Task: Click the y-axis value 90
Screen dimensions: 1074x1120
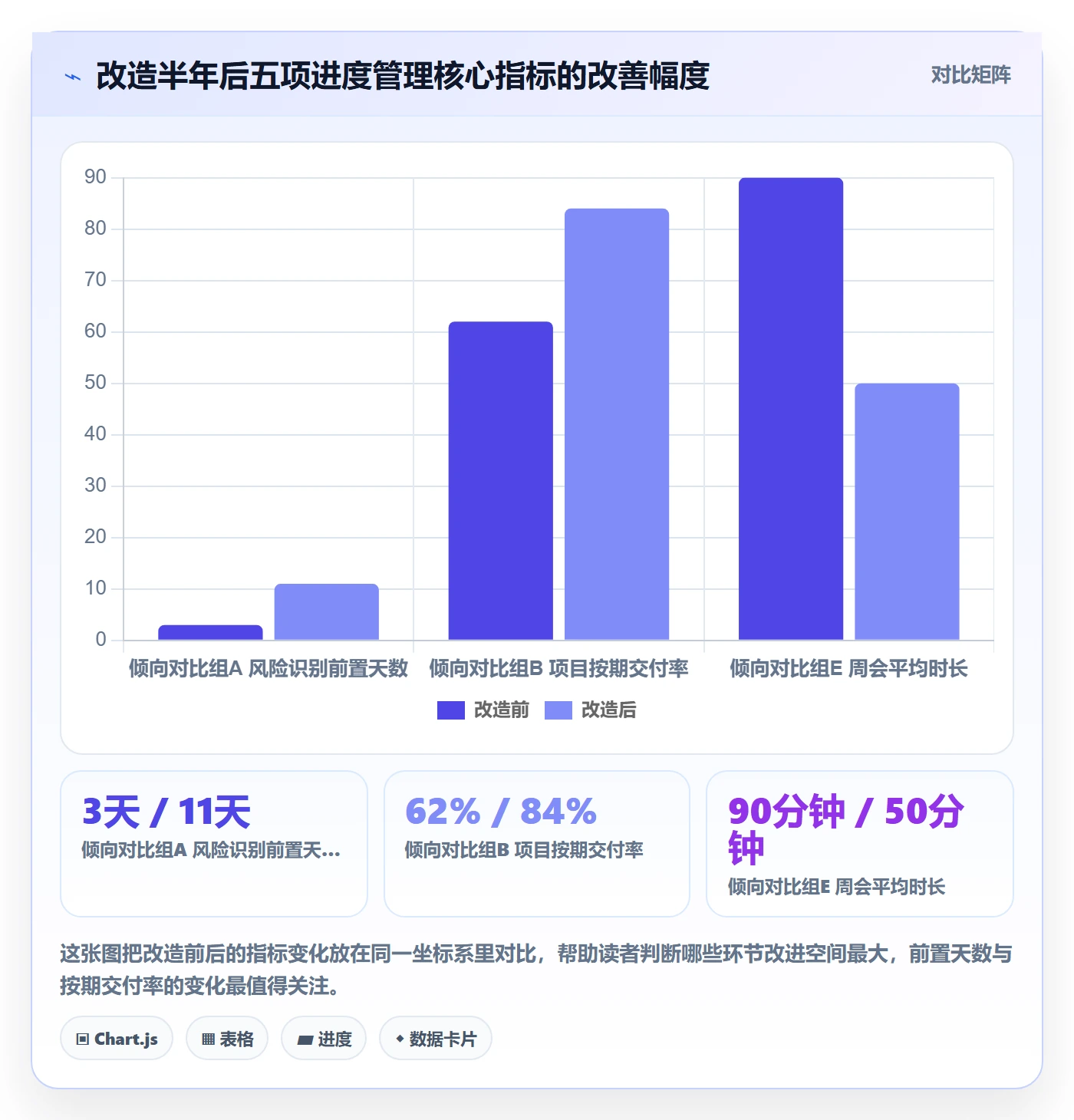Action: [95, 177]
